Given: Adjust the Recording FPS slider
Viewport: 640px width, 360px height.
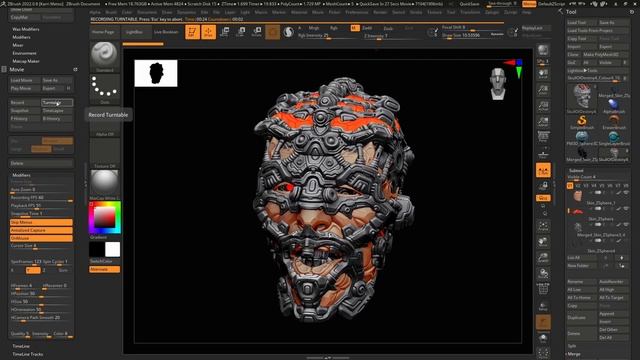Looking at the screenshot, I should 41,198.
